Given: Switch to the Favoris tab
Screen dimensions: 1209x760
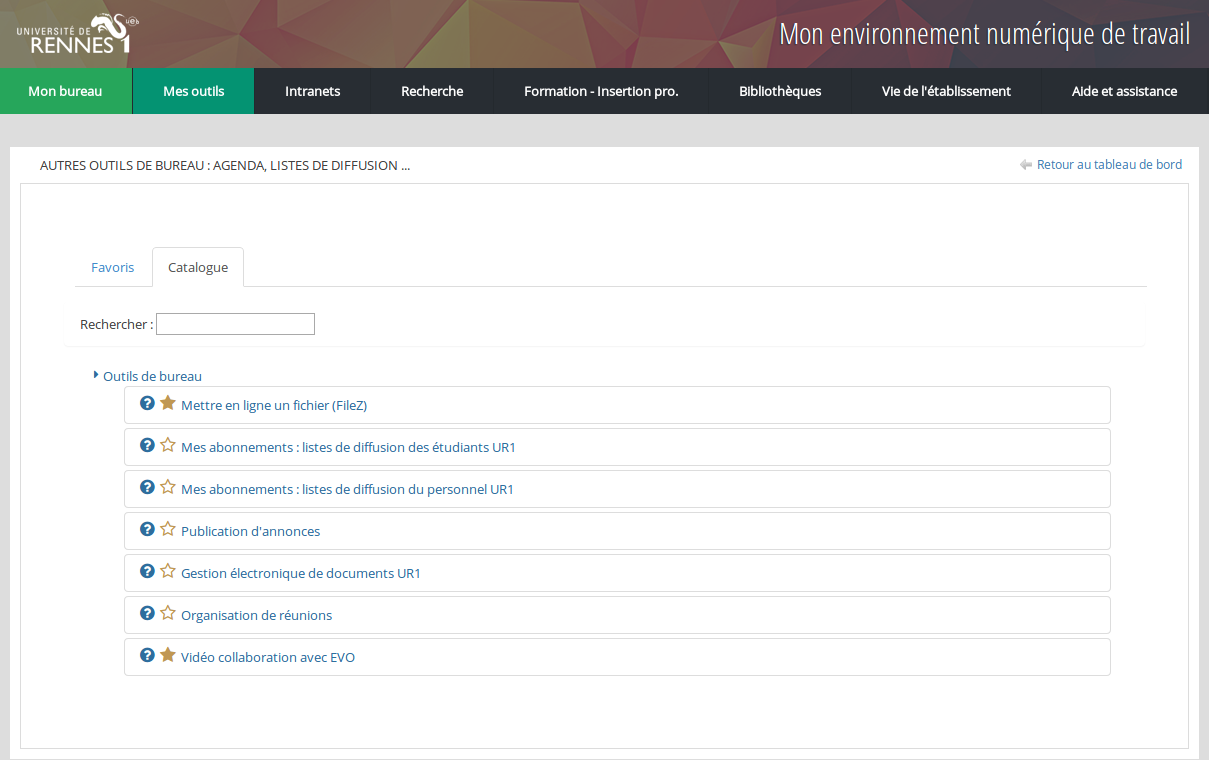Looking at the screenshot, I should point(112,267).
